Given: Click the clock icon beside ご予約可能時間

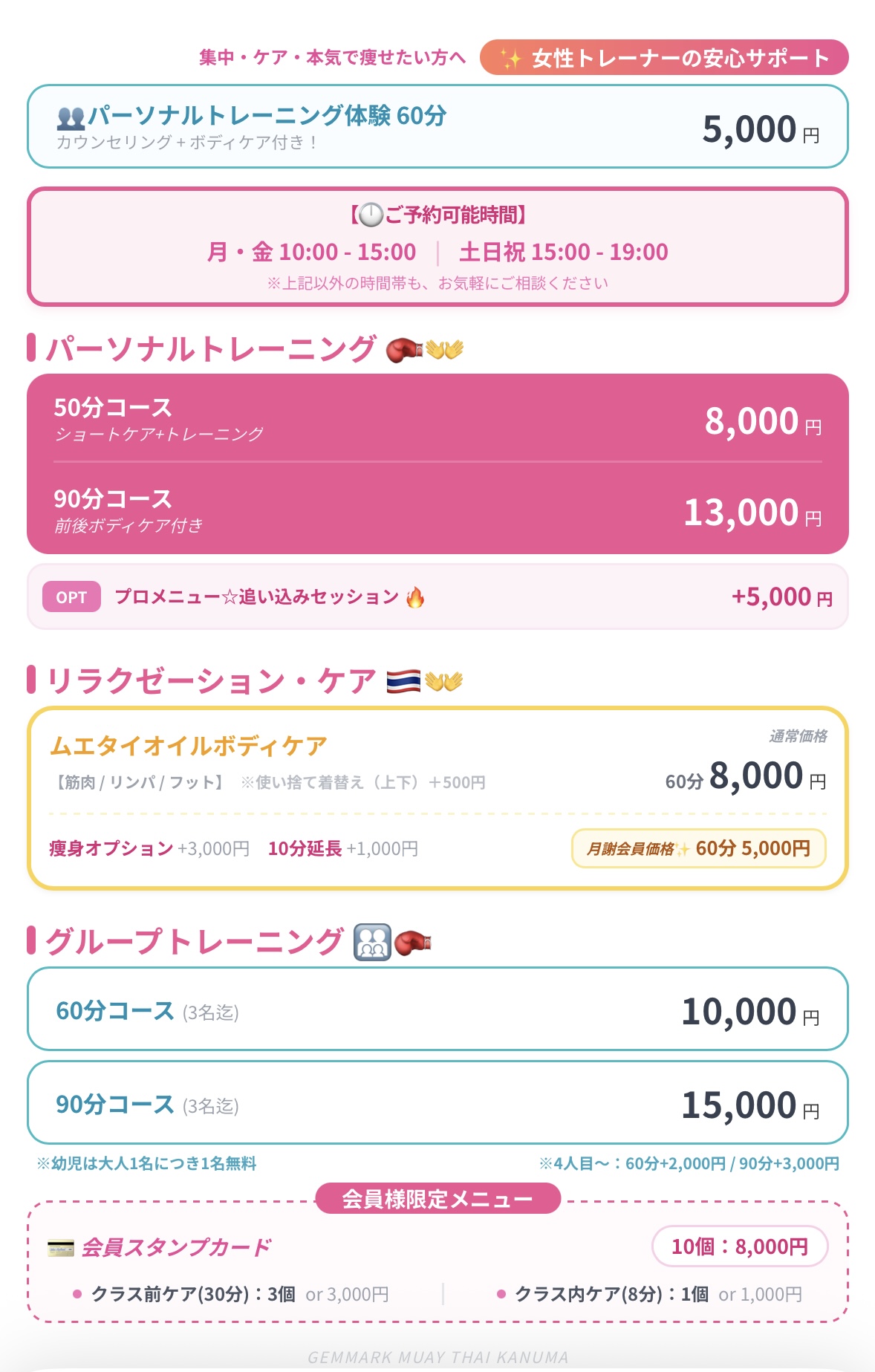Looking at the screenshot, I should point(371,215).
